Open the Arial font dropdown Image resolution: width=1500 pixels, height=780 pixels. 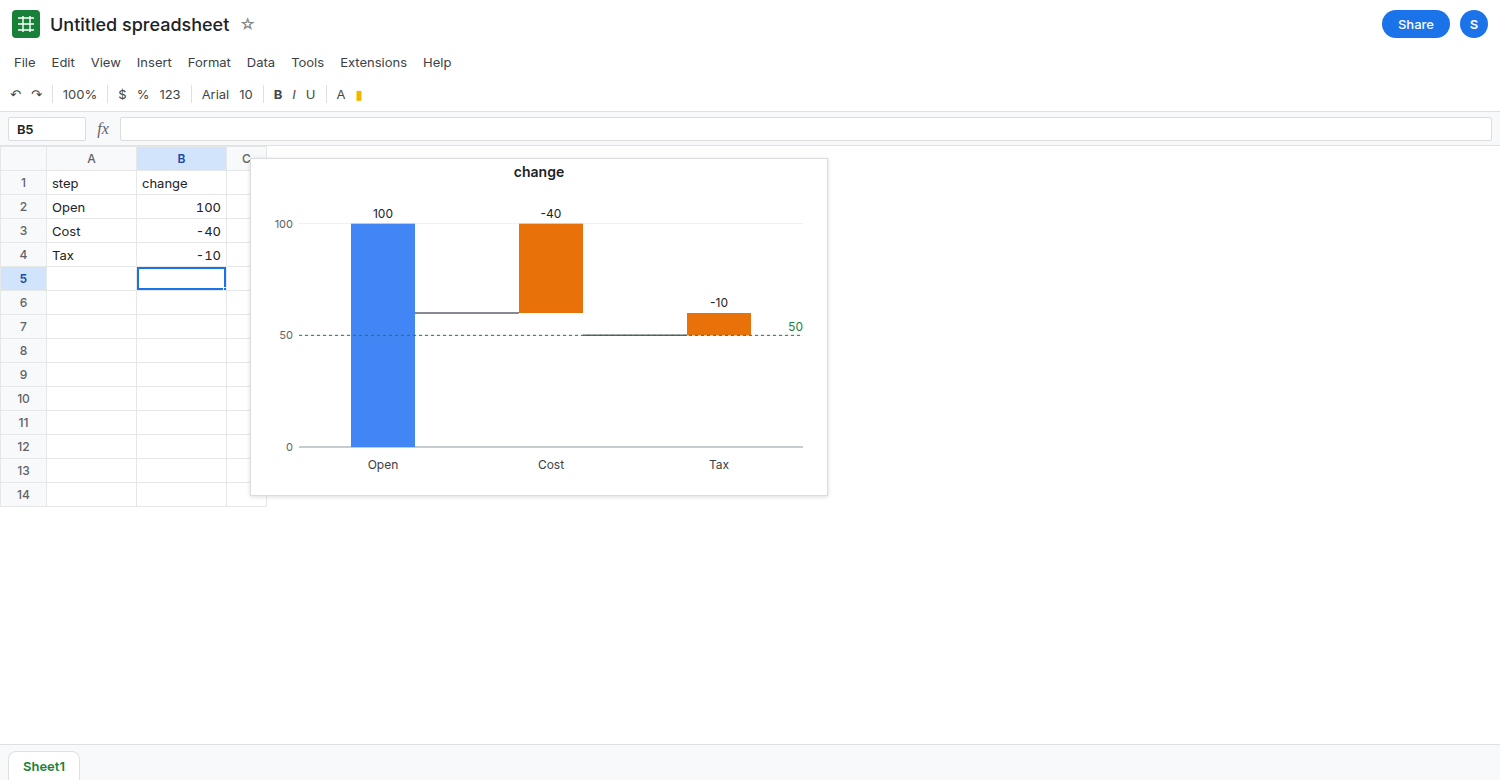(215, 94)
